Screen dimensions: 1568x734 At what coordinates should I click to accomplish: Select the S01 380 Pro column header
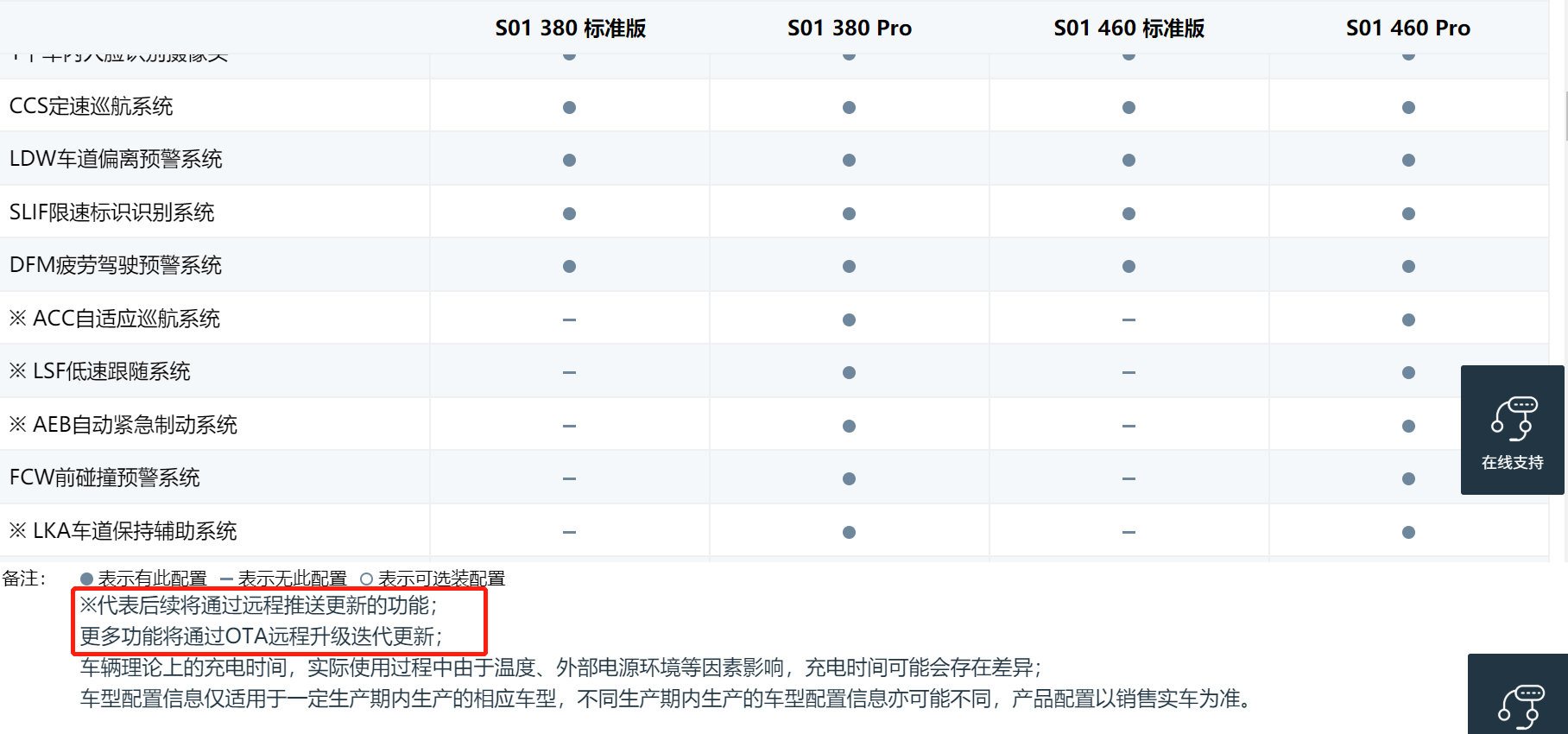[849, 28]
